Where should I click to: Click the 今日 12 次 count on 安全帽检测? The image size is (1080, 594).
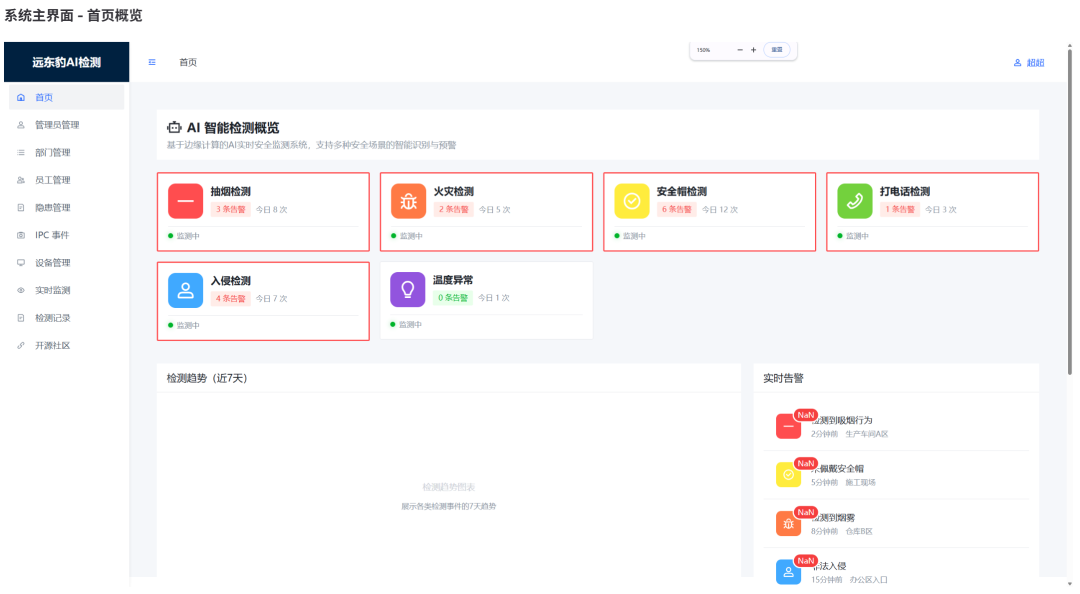[x=720, y=209]
